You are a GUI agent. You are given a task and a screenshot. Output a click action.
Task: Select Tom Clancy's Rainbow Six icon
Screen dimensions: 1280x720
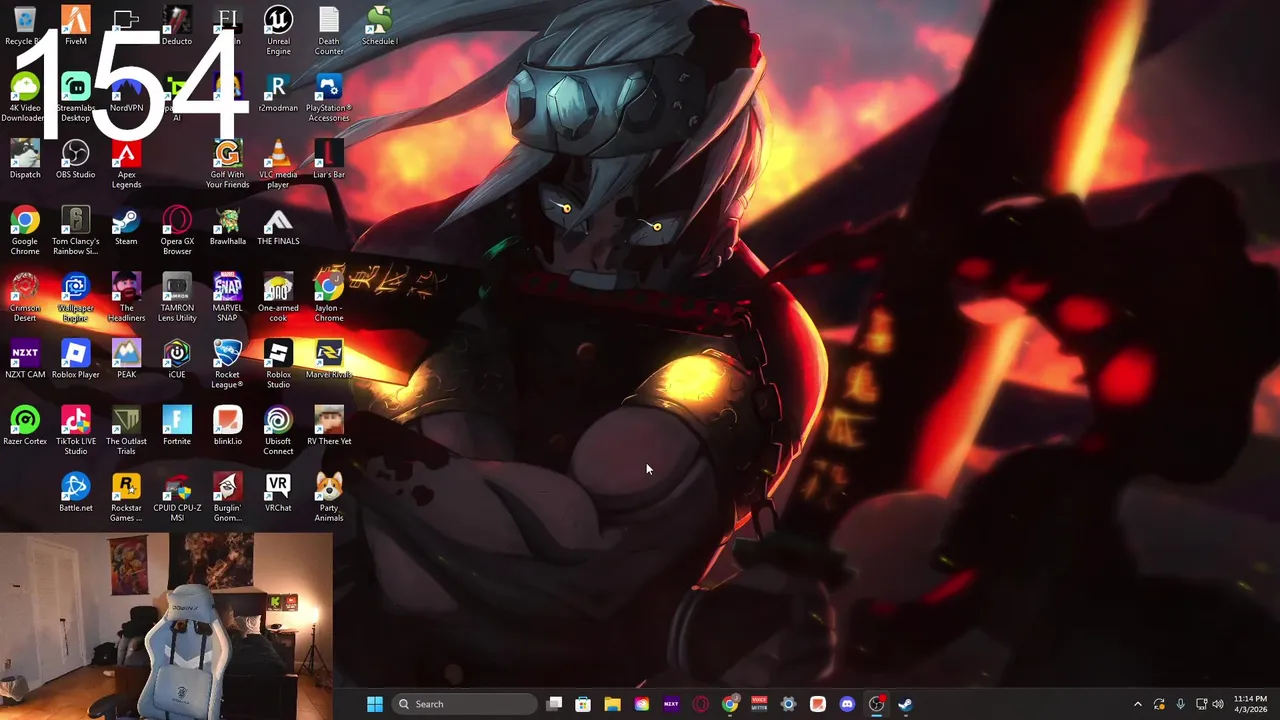click(x=75, y=231)
